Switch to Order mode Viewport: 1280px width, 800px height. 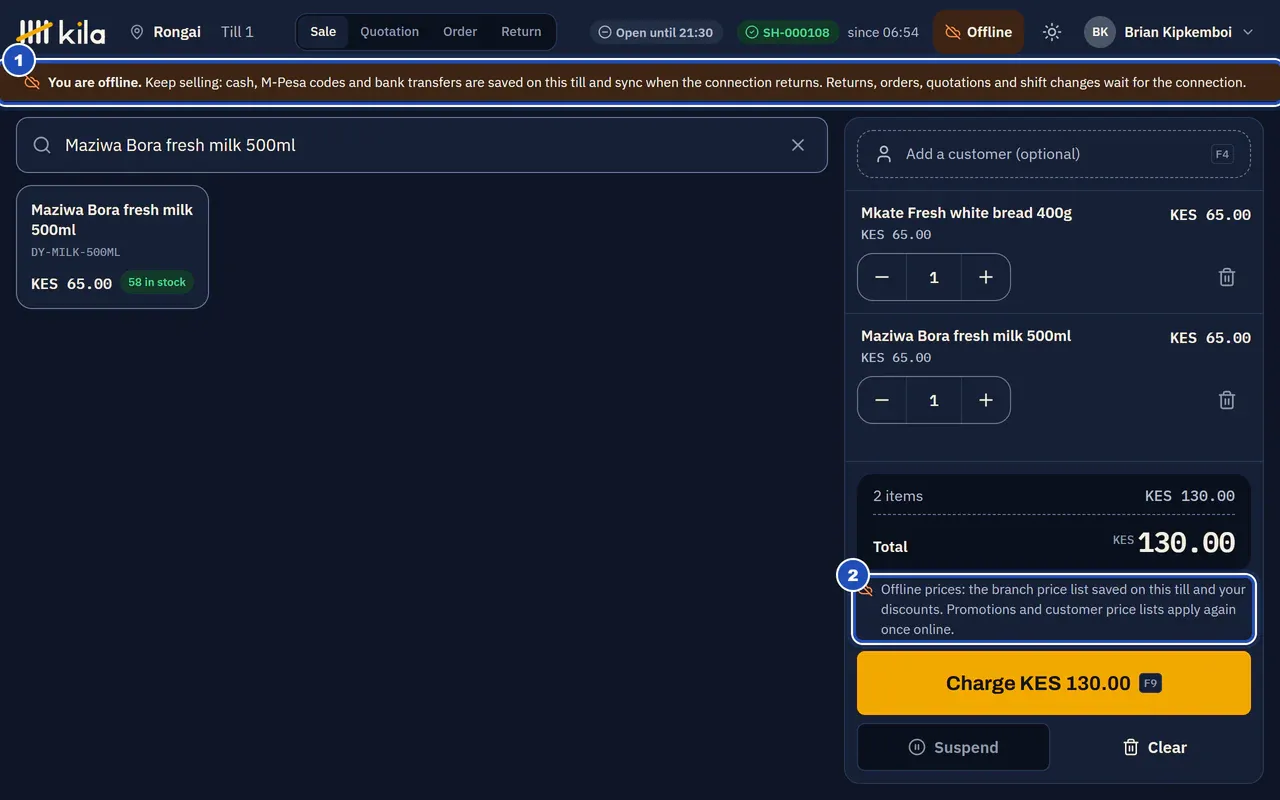click(460, 32)
